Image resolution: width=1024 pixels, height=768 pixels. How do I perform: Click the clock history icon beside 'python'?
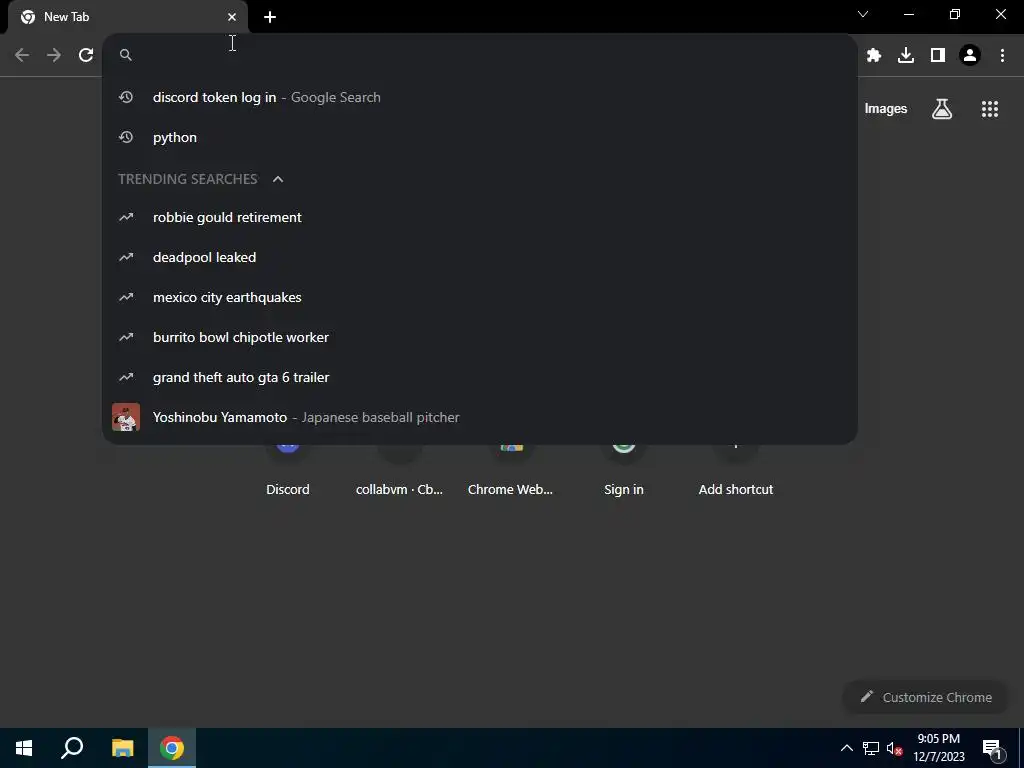coord(126,137)
